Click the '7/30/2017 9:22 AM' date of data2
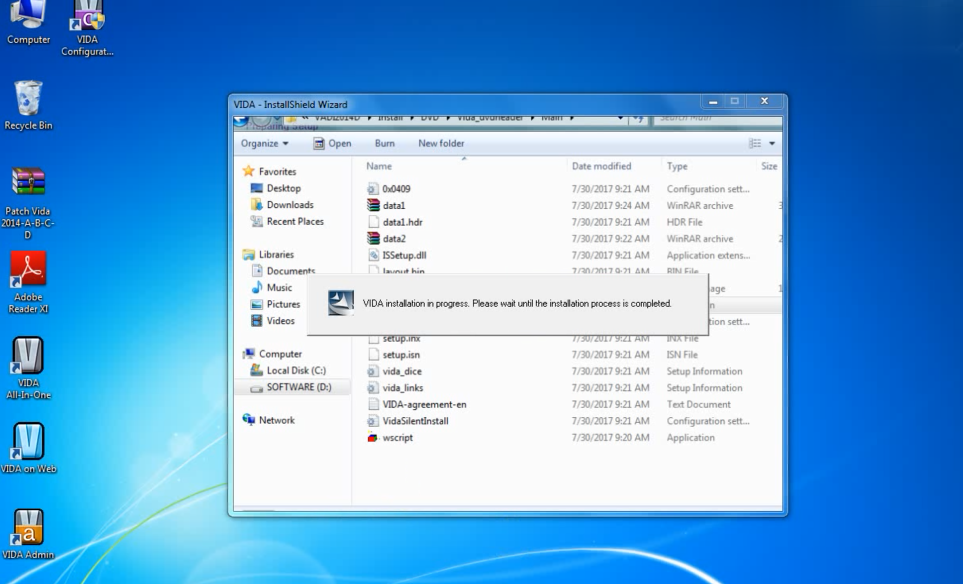This screenshot has width=963, height=584. (x=610, y=238)
